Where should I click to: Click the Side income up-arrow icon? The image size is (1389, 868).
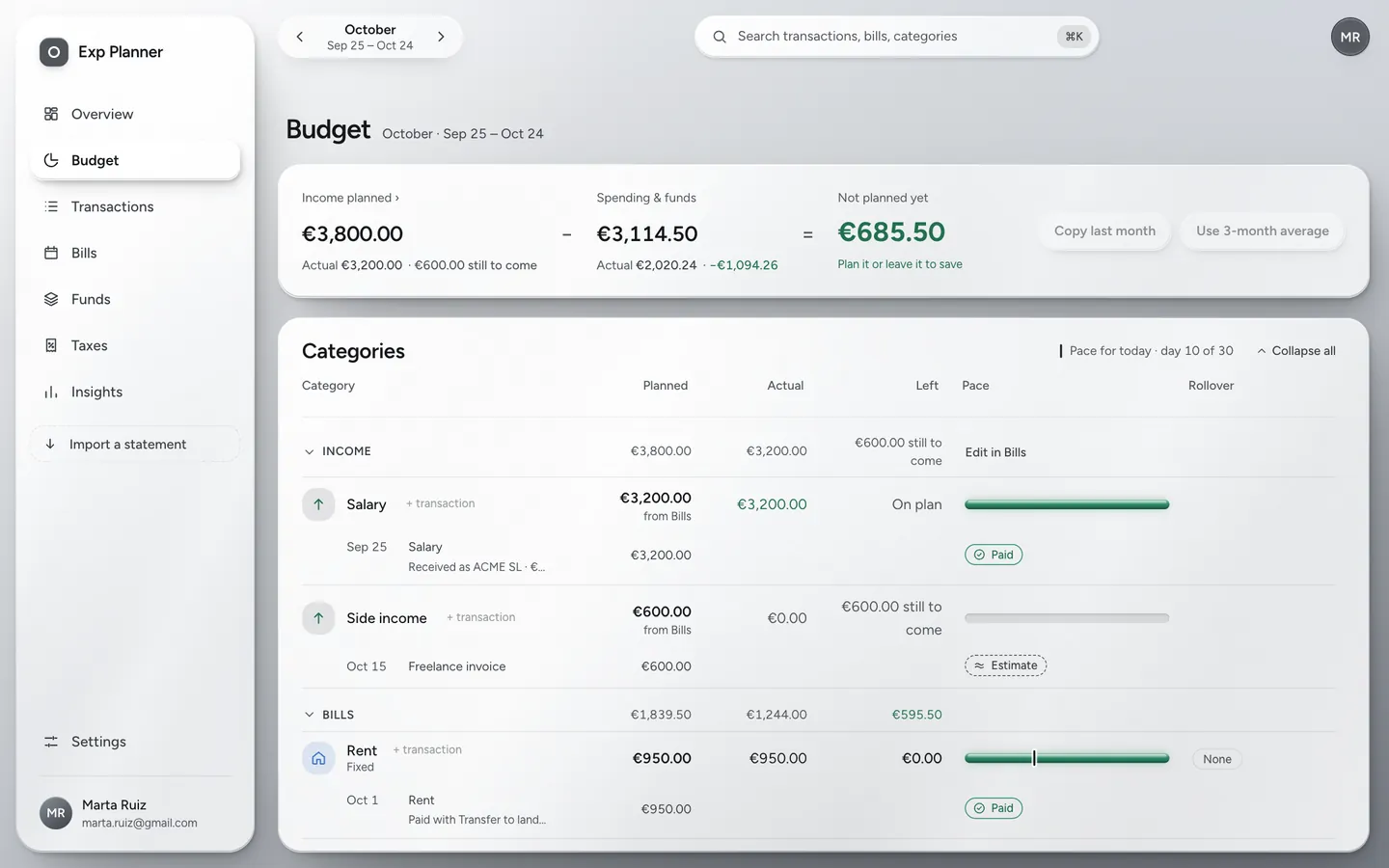coord(318,618)
